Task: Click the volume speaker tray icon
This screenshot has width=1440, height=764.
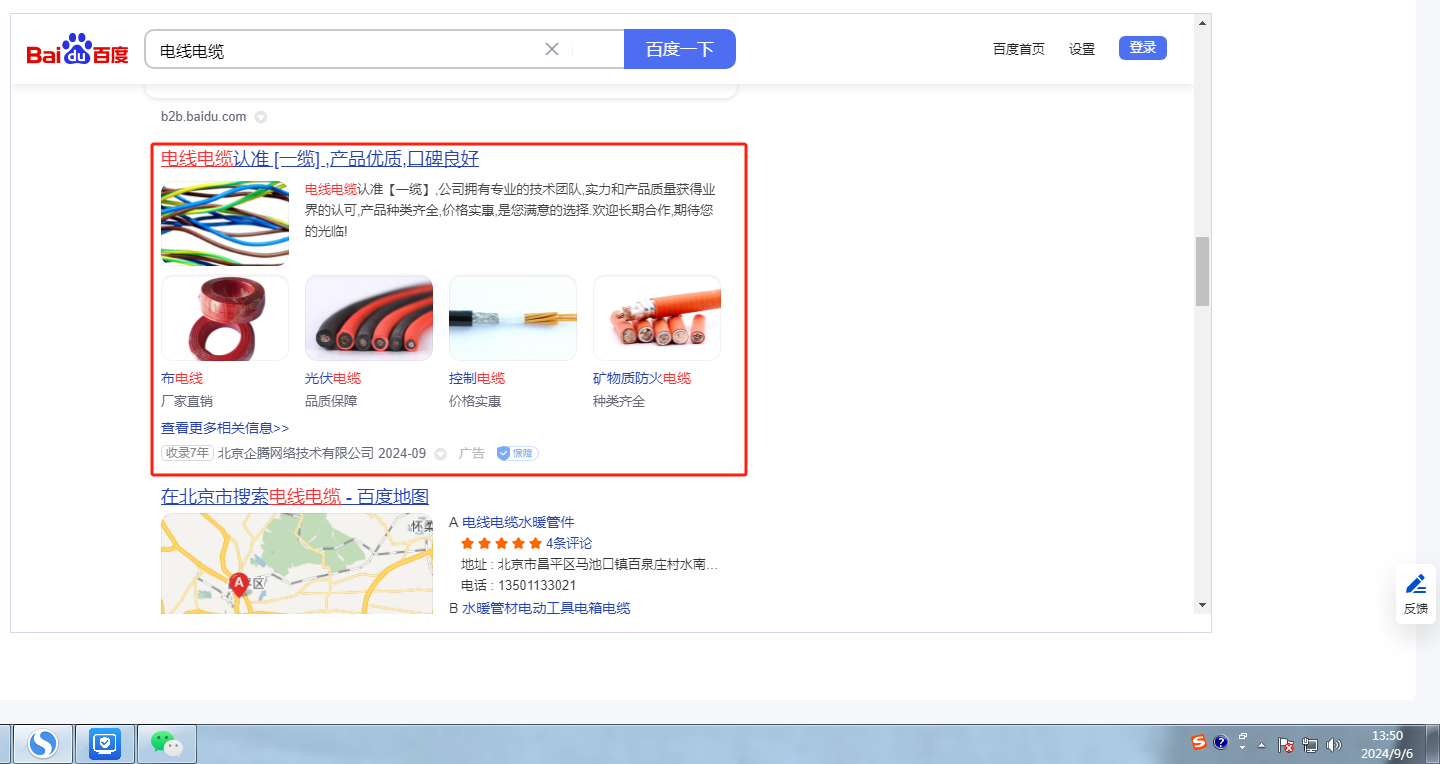Action: [x=1333, y=745]
